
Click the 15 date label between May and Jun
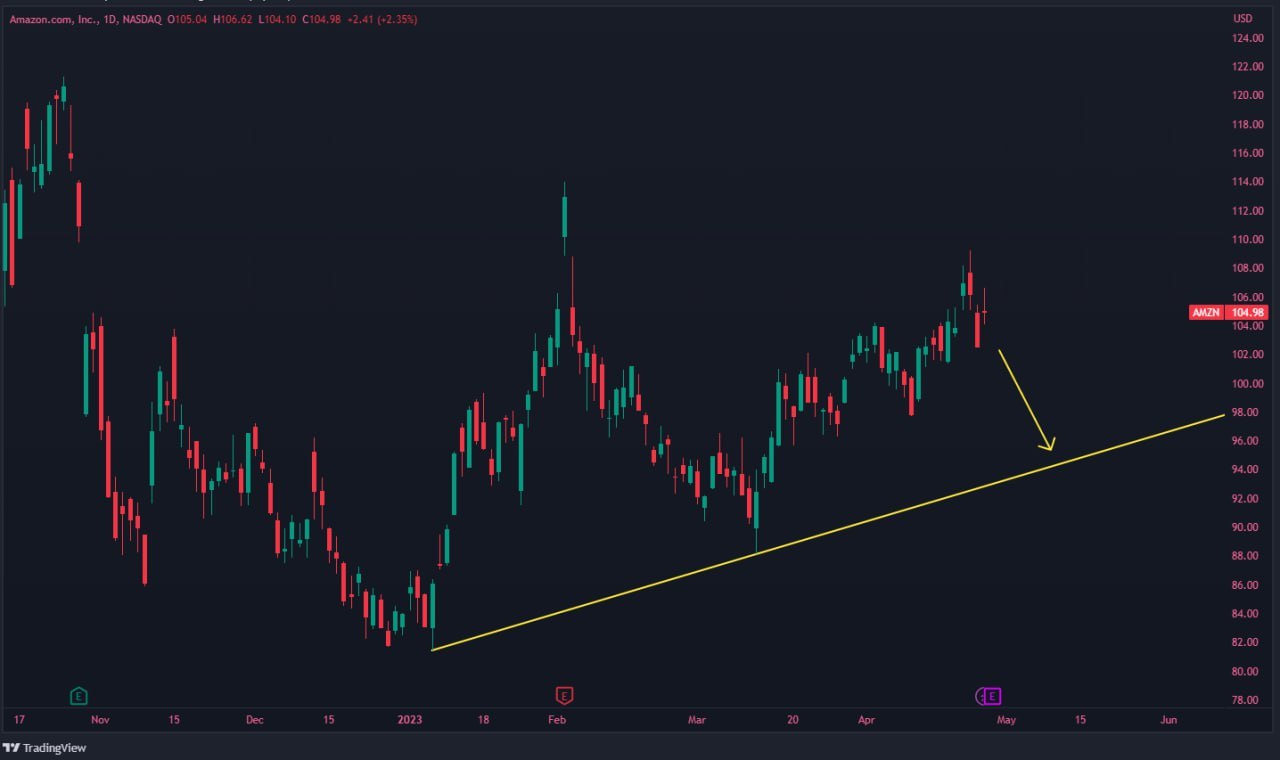click(x=1081, y=720)
